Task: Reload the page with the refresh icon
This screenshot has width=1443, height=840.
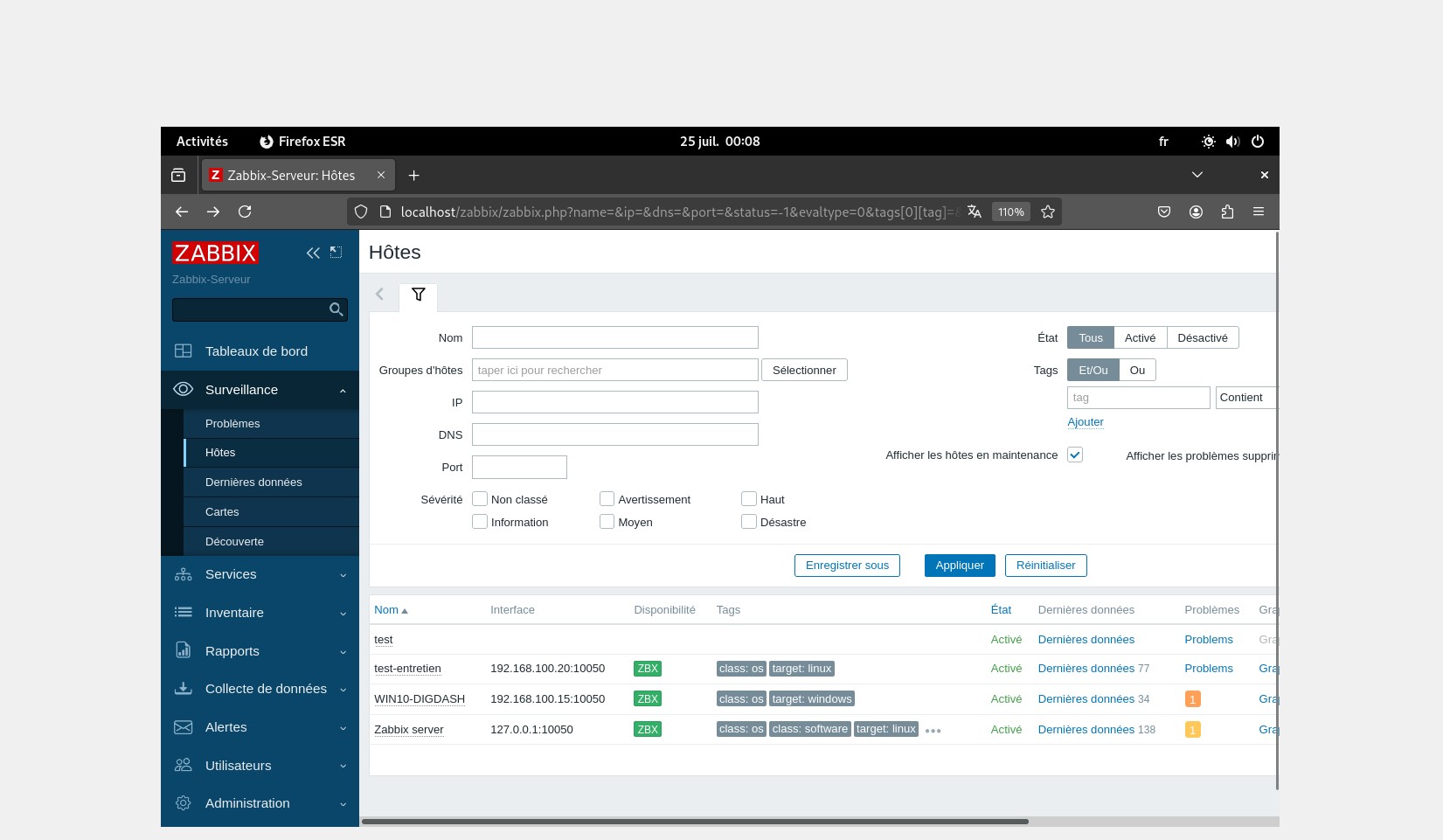Action: (x=245, y=212)
